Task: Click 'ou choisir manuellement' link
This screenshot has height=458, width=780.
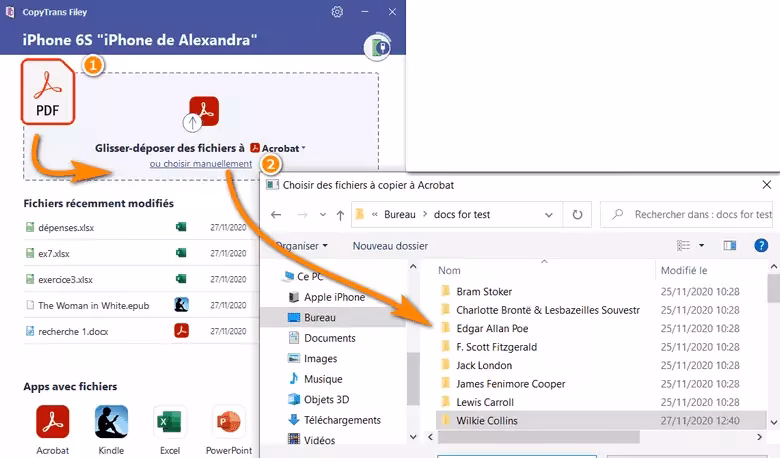Action: 201,163
